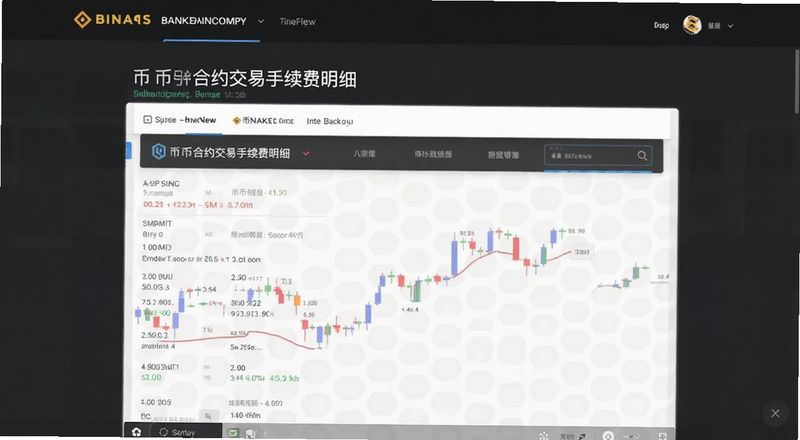Close the overlay with the X button
800x440 pixels.
point(775,413)
